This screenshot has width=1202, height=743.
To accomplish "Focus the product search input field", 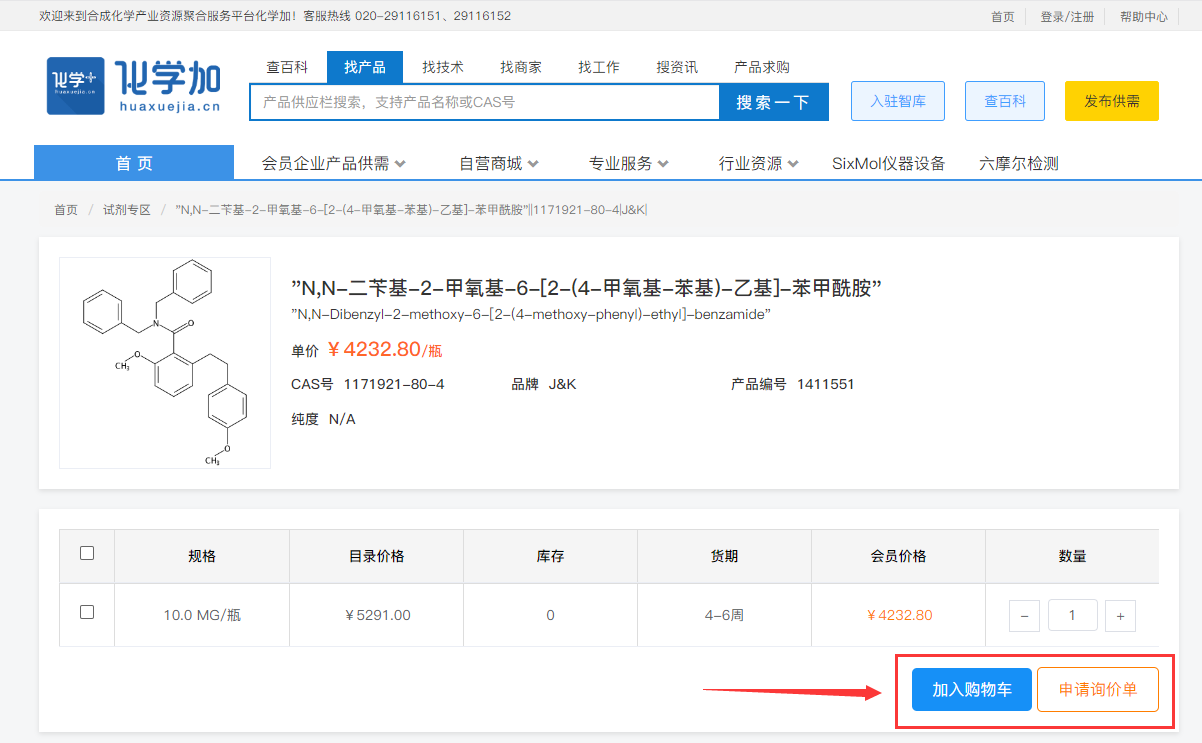I will (484, 102).
